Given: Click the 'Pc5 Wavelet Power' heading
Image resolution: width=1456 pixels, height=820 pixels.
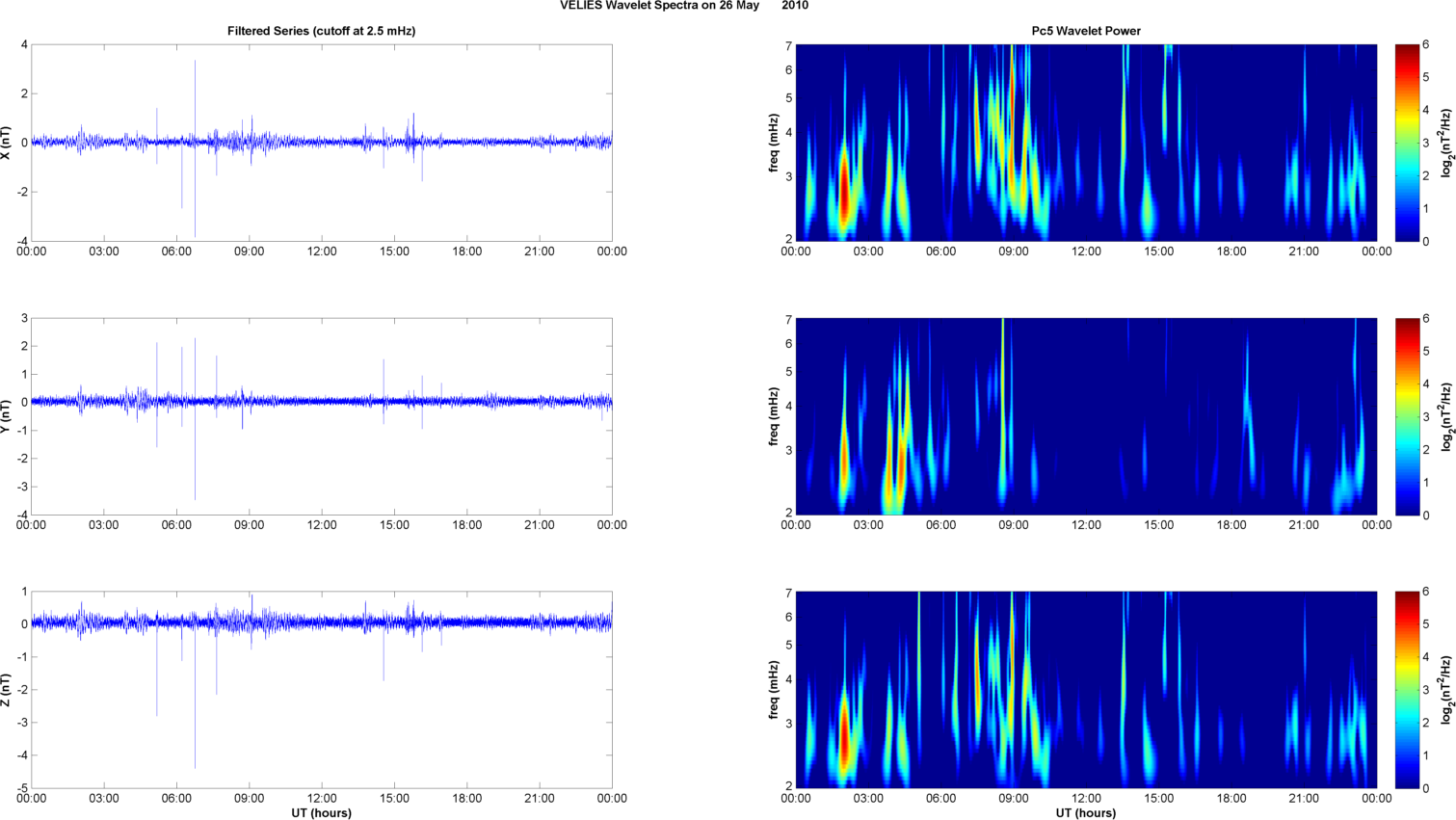Looking at the screenshot, I should click(1086, 31).
